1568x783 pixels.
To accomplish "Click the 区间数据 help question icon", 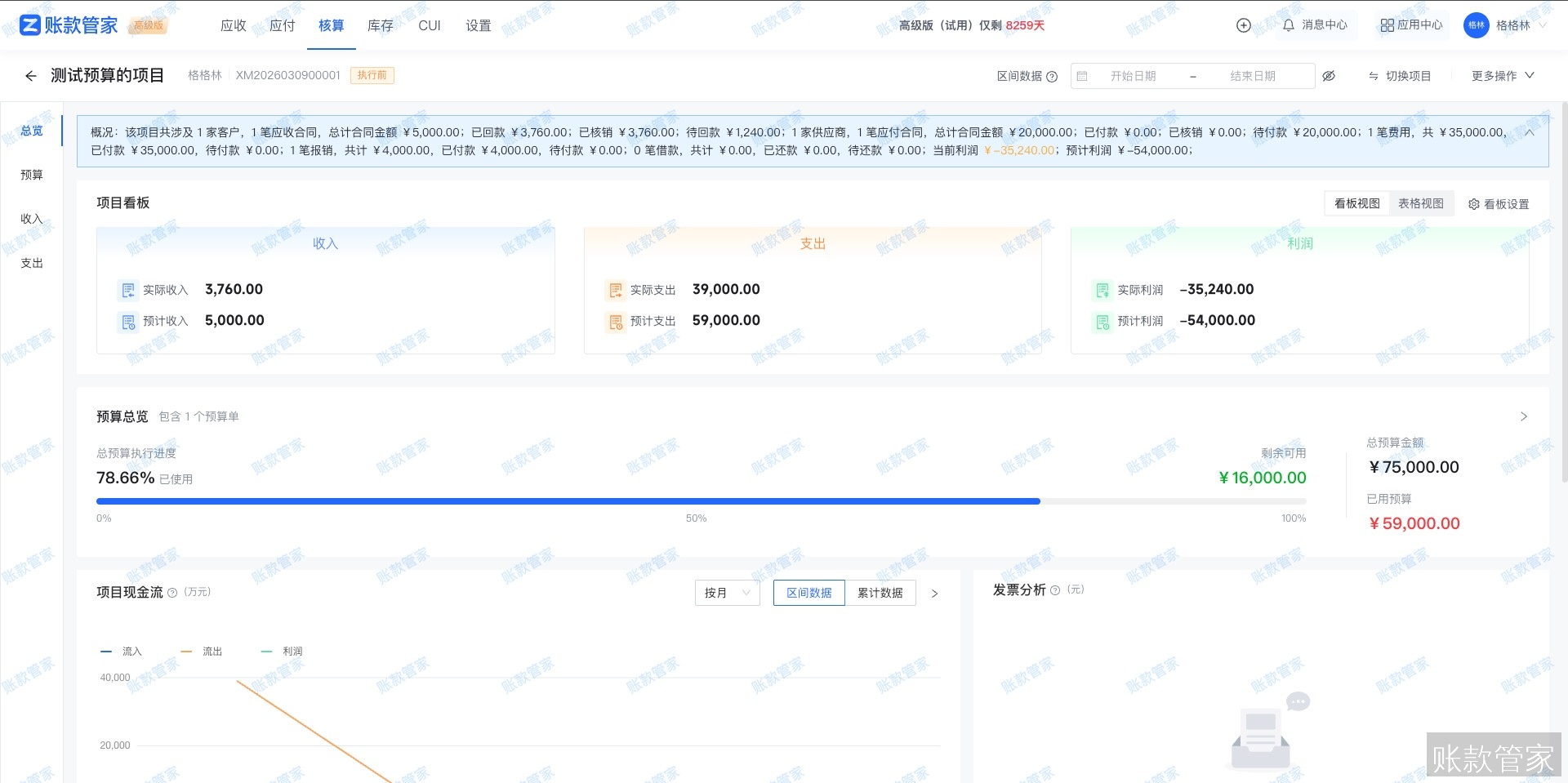I will tap(1052, 77).
